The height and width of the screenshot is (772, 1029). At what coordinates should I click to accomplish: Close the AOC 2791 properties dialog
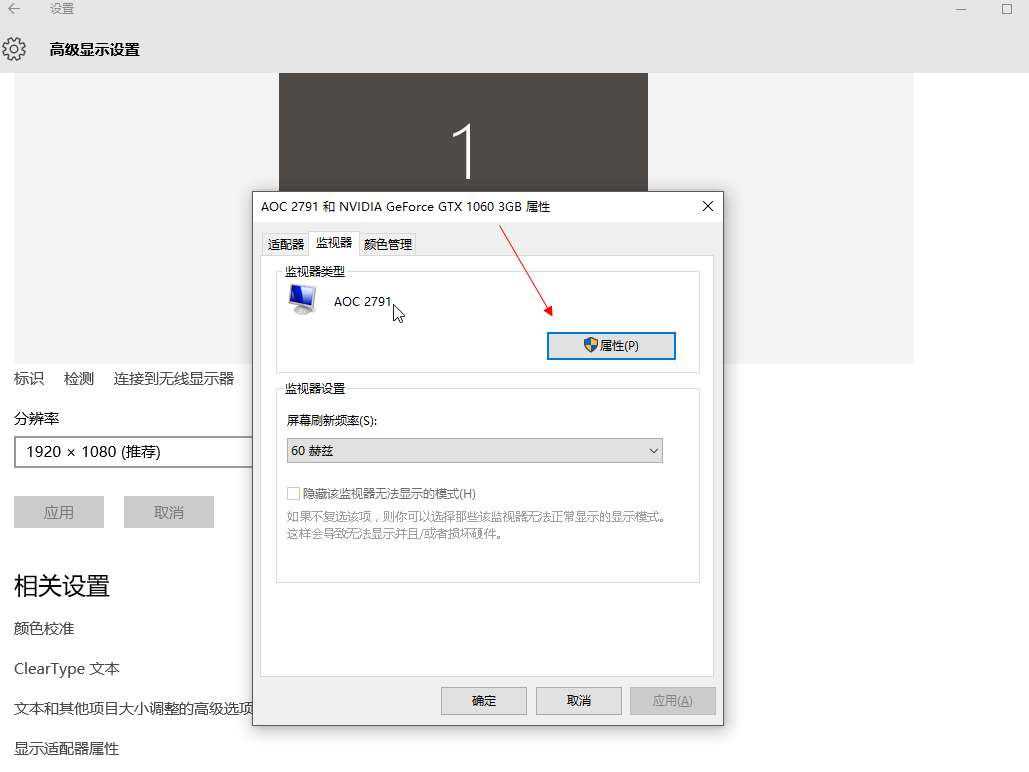707,206
